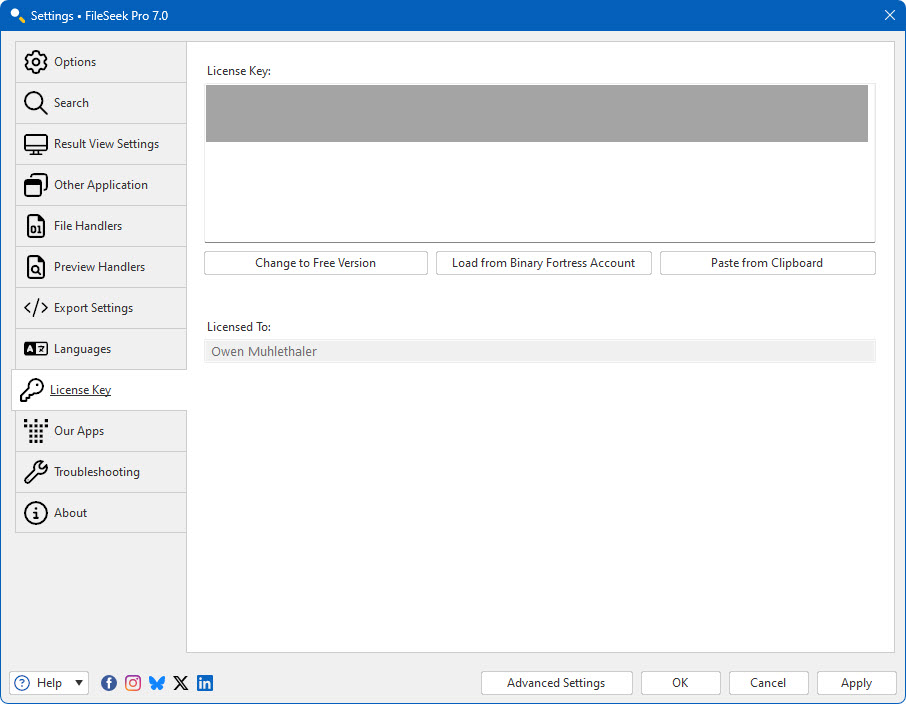Click the Export Settings code brackets icon

click(x=36, y=308)
